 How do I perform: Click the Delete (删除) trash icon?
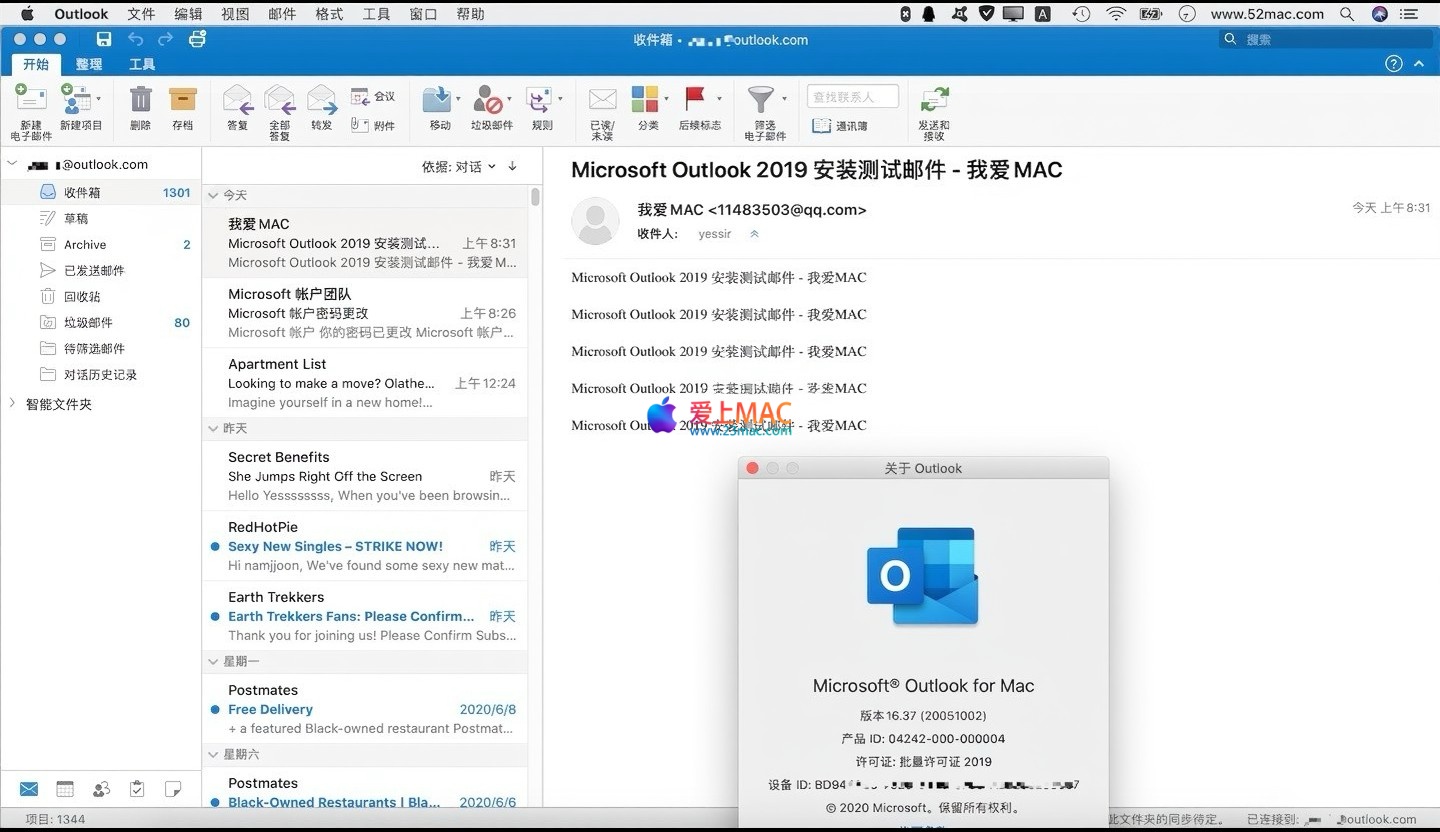pos(141,101)
